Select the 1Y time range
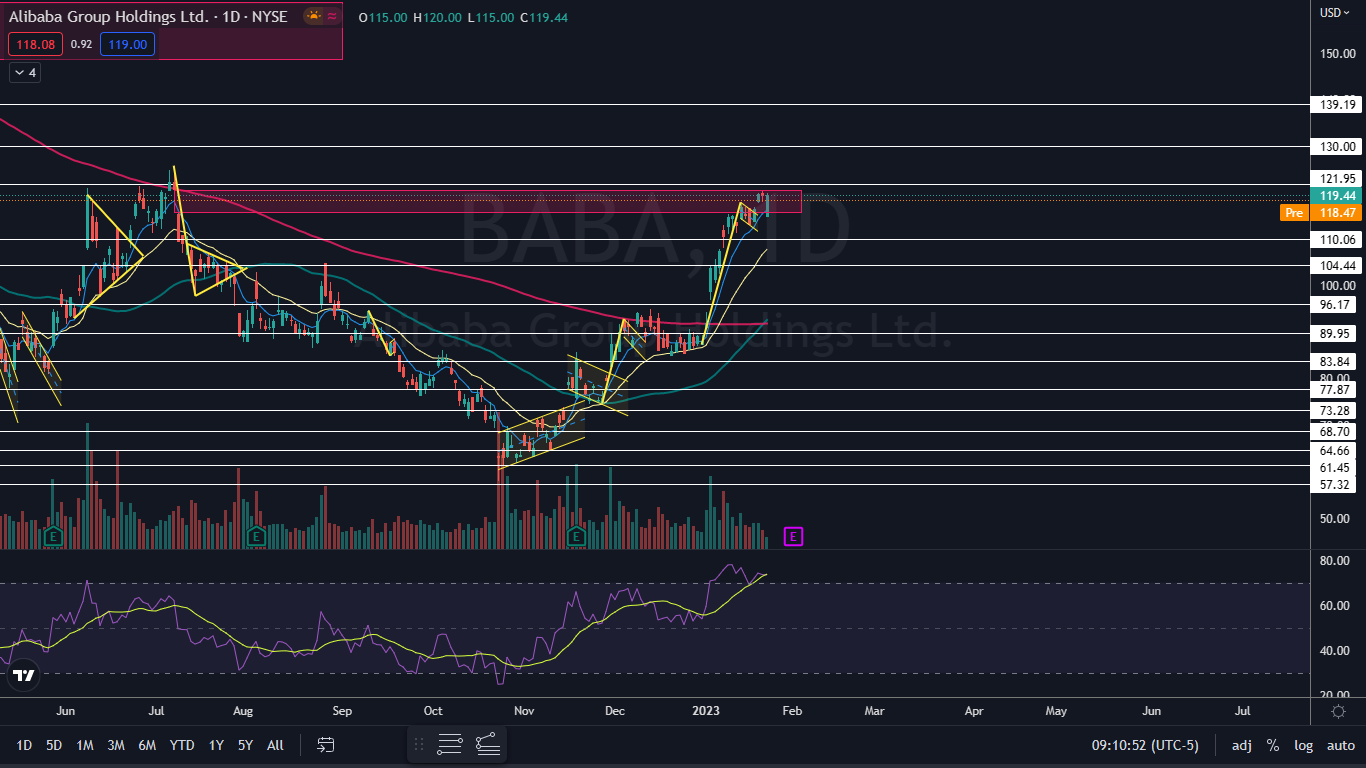This screenshot has height=768, width=1366. point(216,745)
